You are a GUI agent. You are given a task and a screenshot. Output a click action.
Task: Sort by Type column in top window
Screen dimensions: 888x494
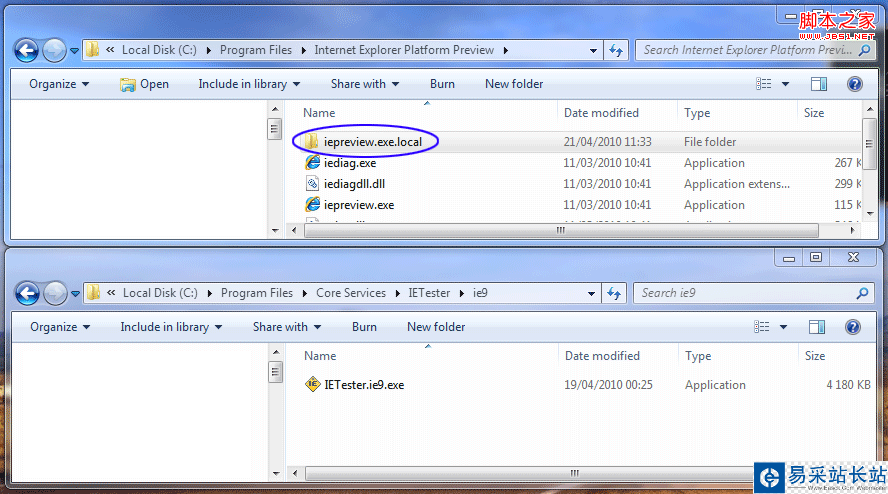[697, 113]
